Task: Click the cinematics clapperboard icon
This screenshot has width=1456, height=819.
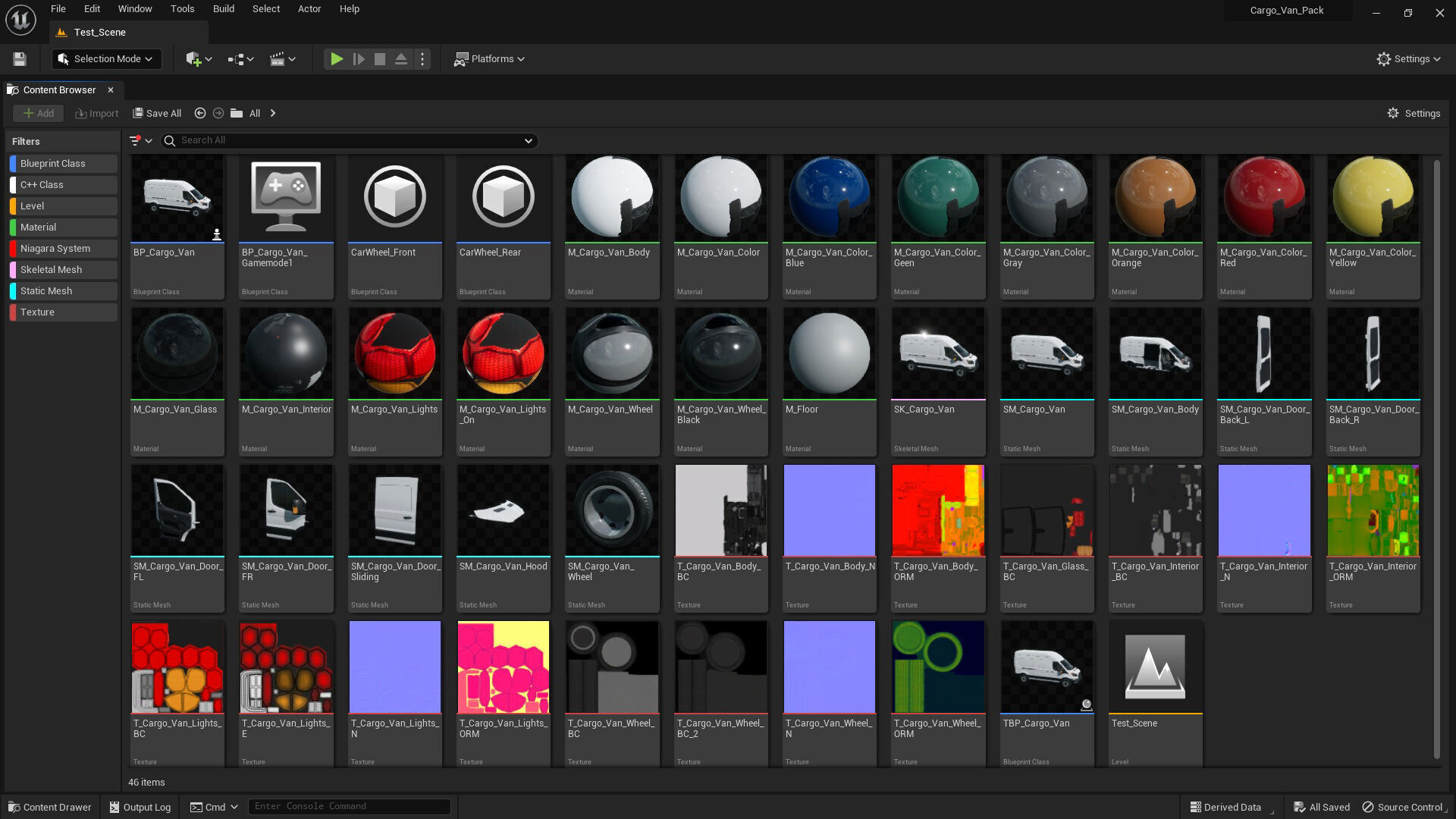Action: [277, 58]
